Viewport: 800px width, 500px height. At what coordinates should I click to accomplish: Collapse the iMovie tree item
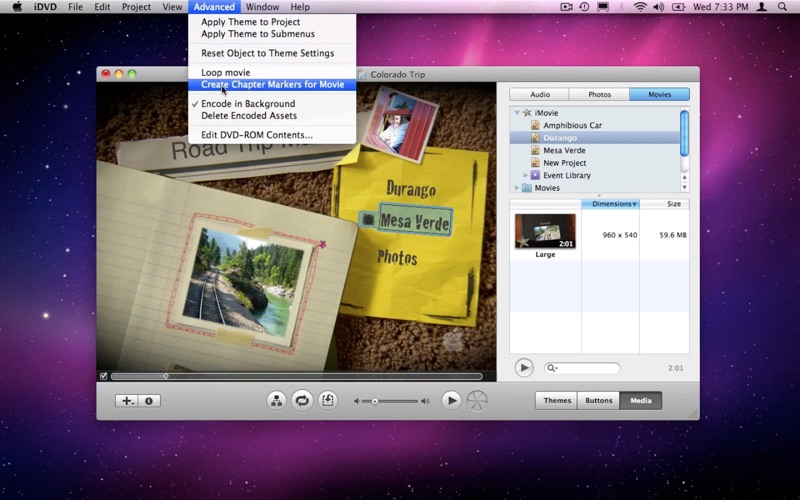517,113
